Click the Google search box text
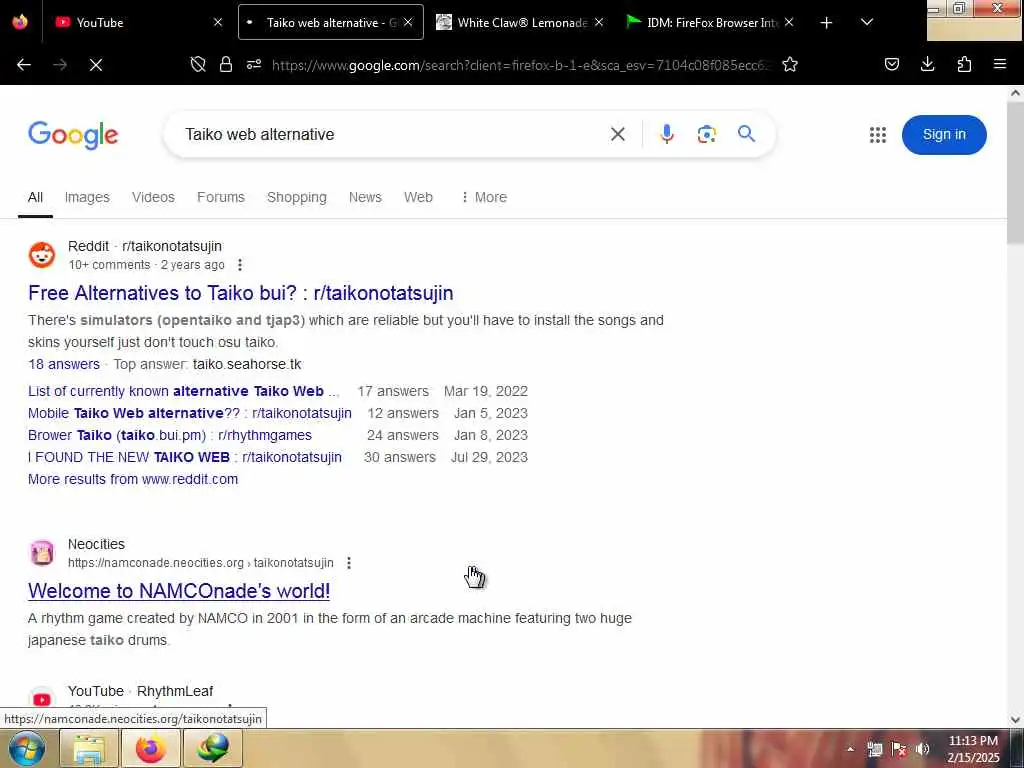 pyautogui.click(x=259, y=135)
